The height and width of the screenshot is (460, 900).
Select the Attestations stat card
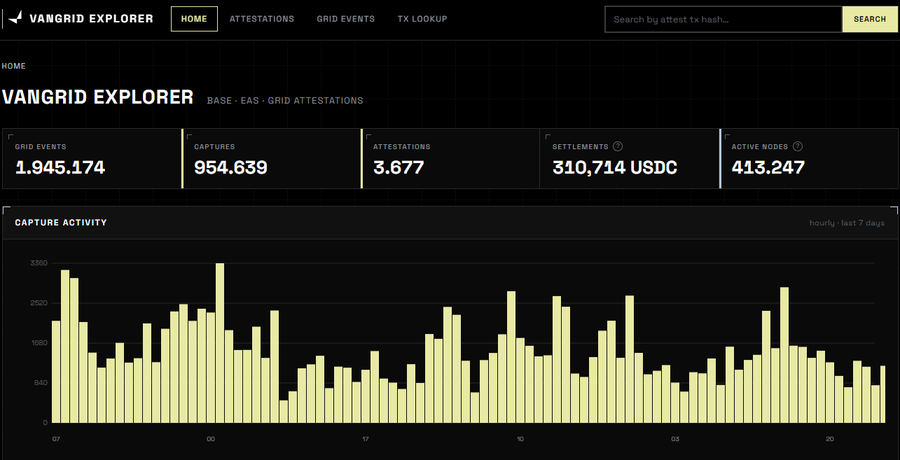451,159
